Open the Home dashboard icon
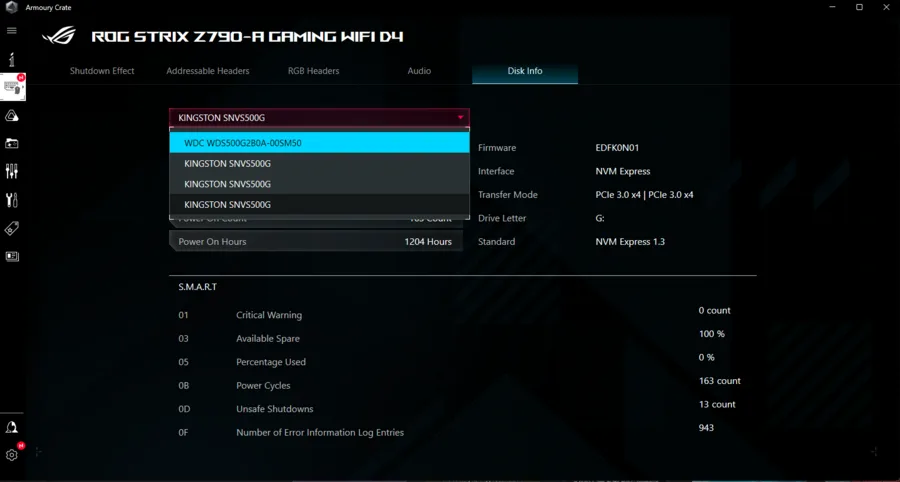Screen dimensions: 900x482 [11, 59]
